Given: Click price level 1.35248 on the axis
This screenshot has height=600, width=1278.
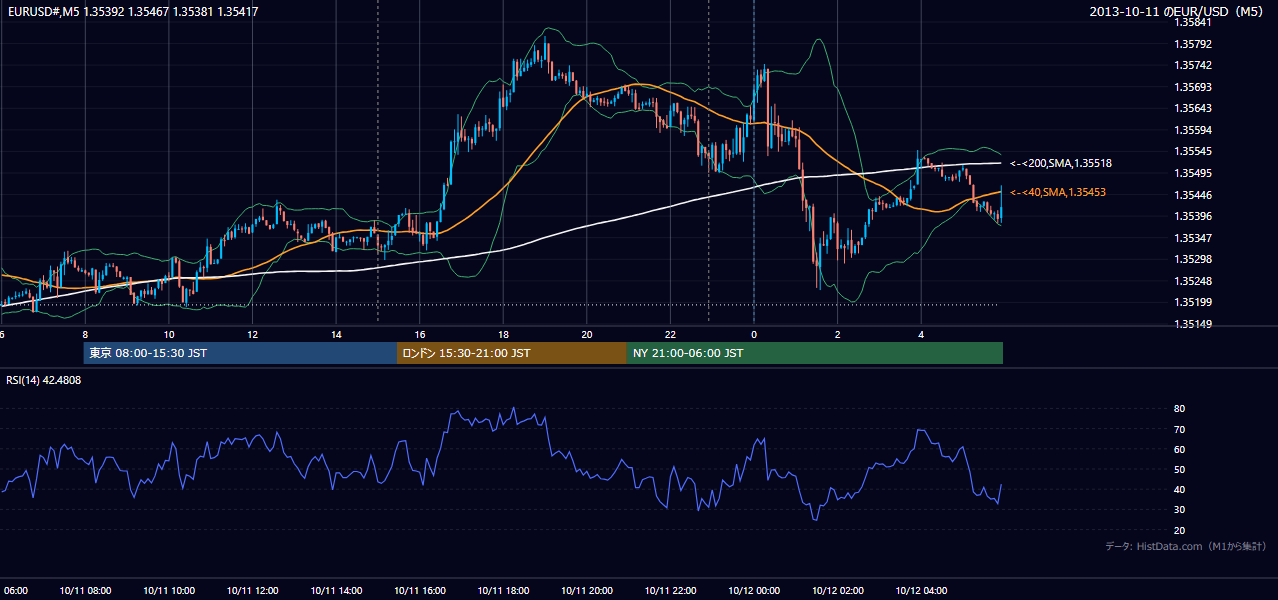Looking at the screenshot, I should [x=1192, y=281].
